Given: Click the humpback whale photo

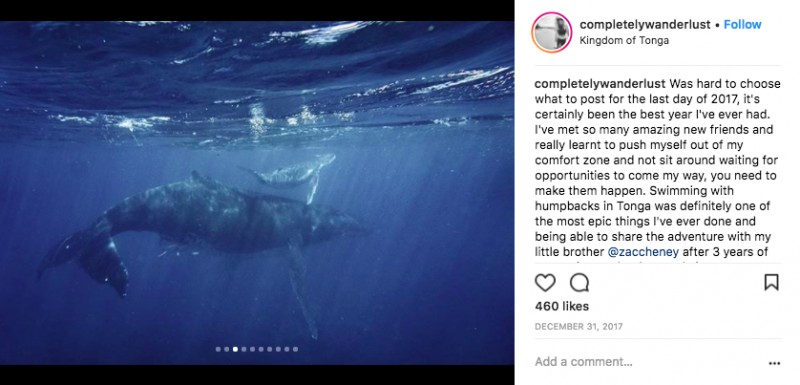Looking at the screenshot, I should pyautogui.click(x=257, y=193).
